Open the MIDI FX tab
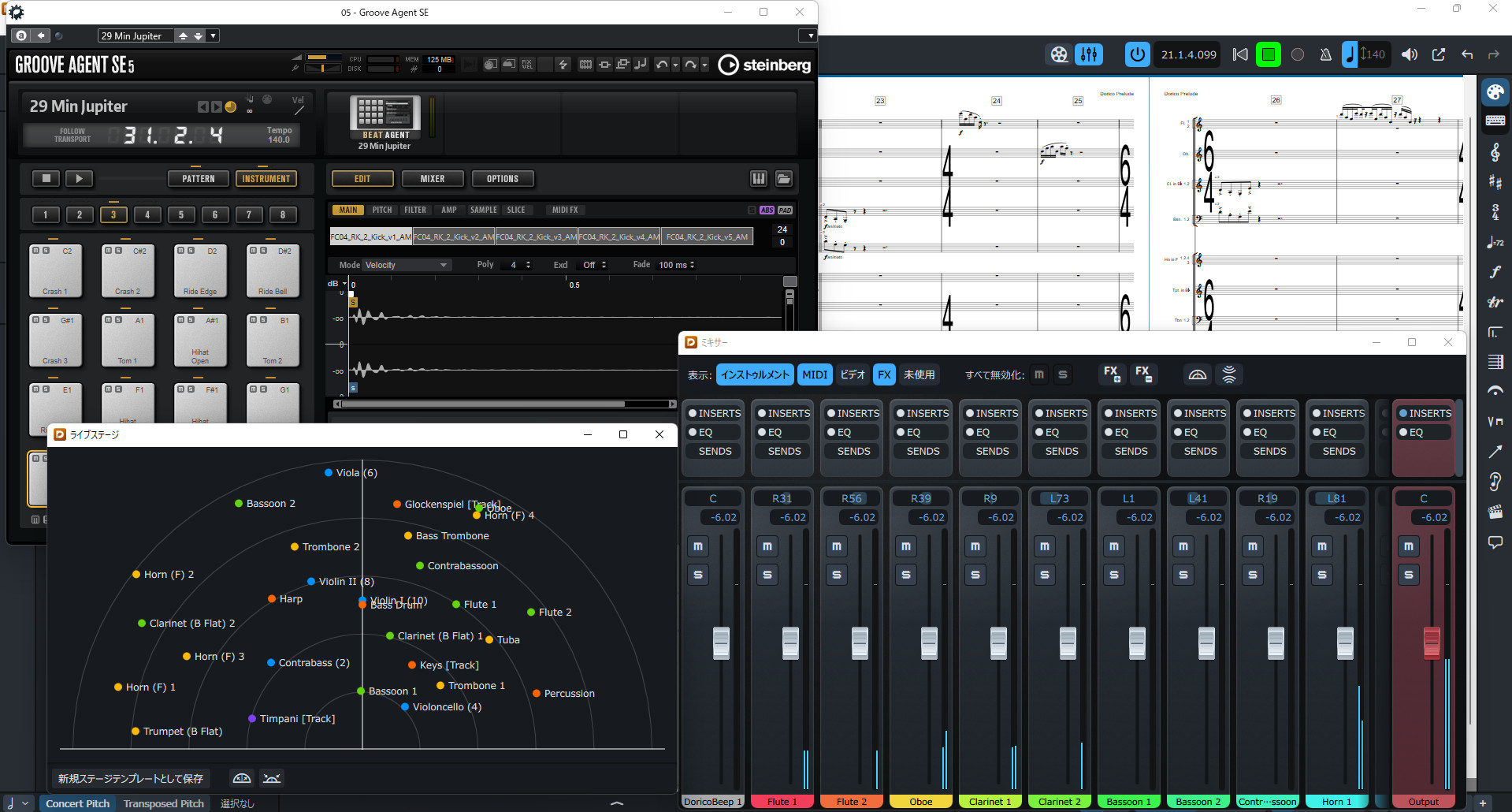 click(x=565, y=210)
